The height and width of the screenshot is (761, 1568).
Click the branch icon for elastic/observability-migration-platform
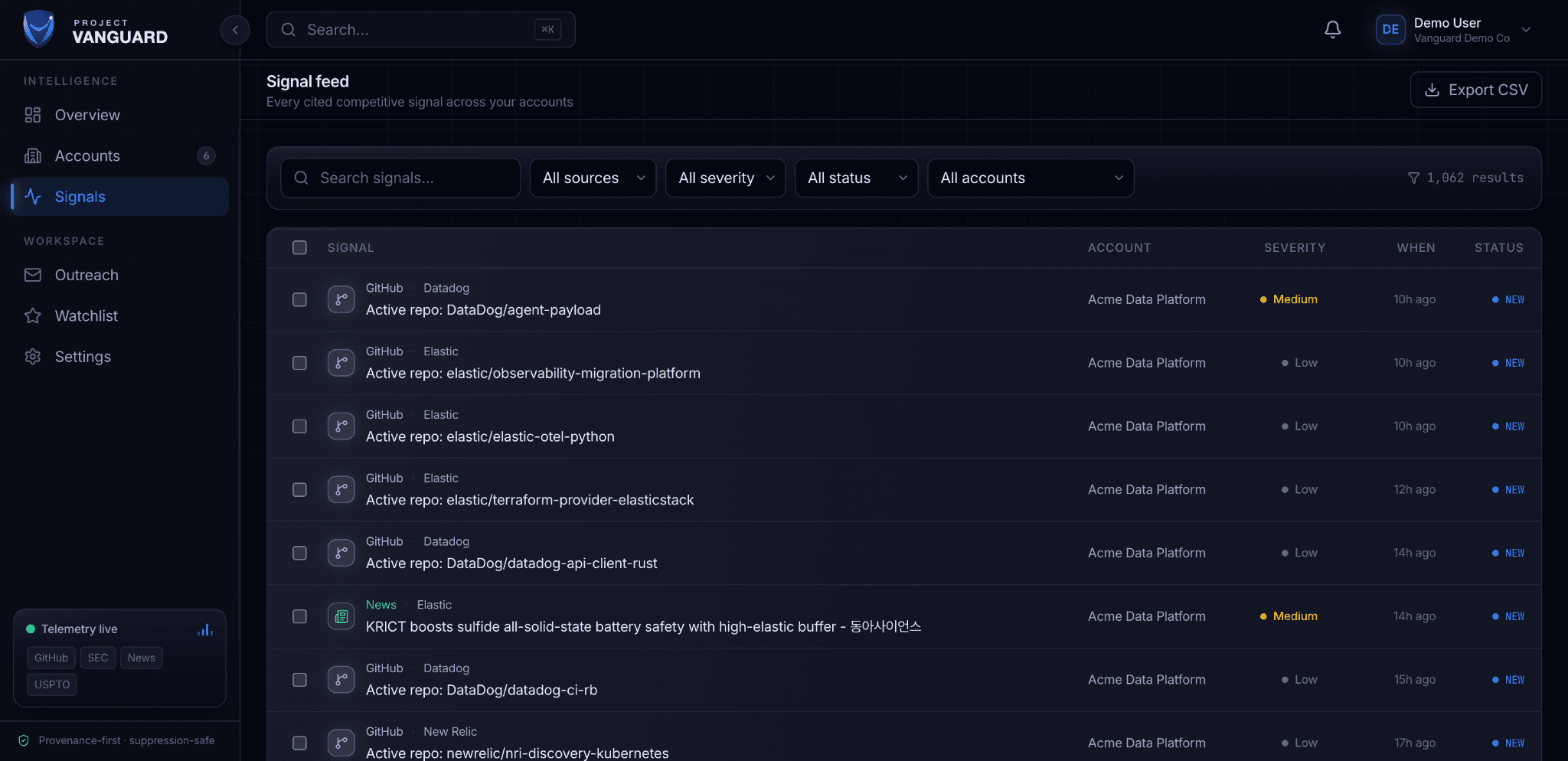pos(341,363)
